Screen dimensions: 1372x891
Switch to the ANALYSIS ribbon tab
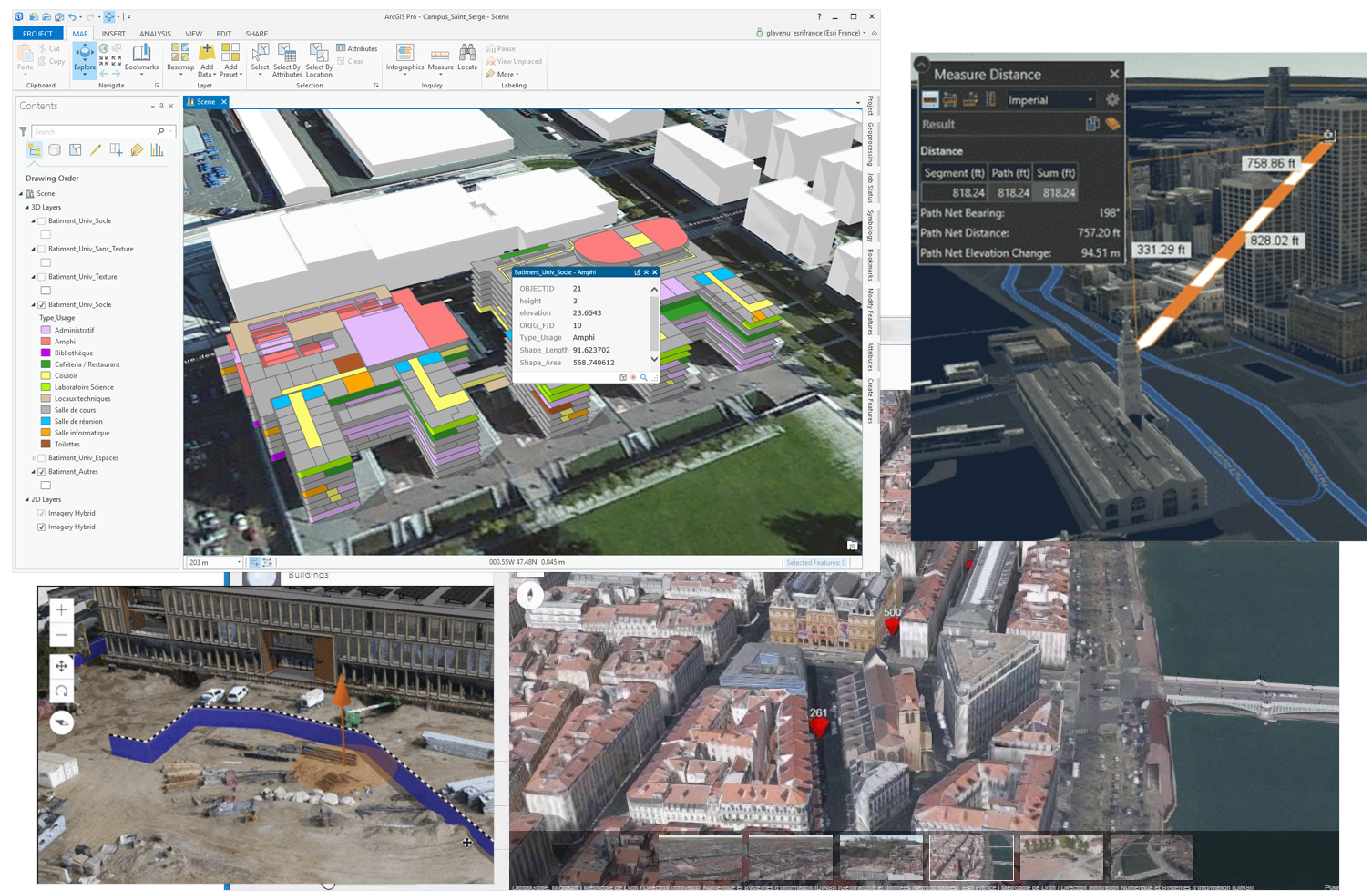click(155, 34)
